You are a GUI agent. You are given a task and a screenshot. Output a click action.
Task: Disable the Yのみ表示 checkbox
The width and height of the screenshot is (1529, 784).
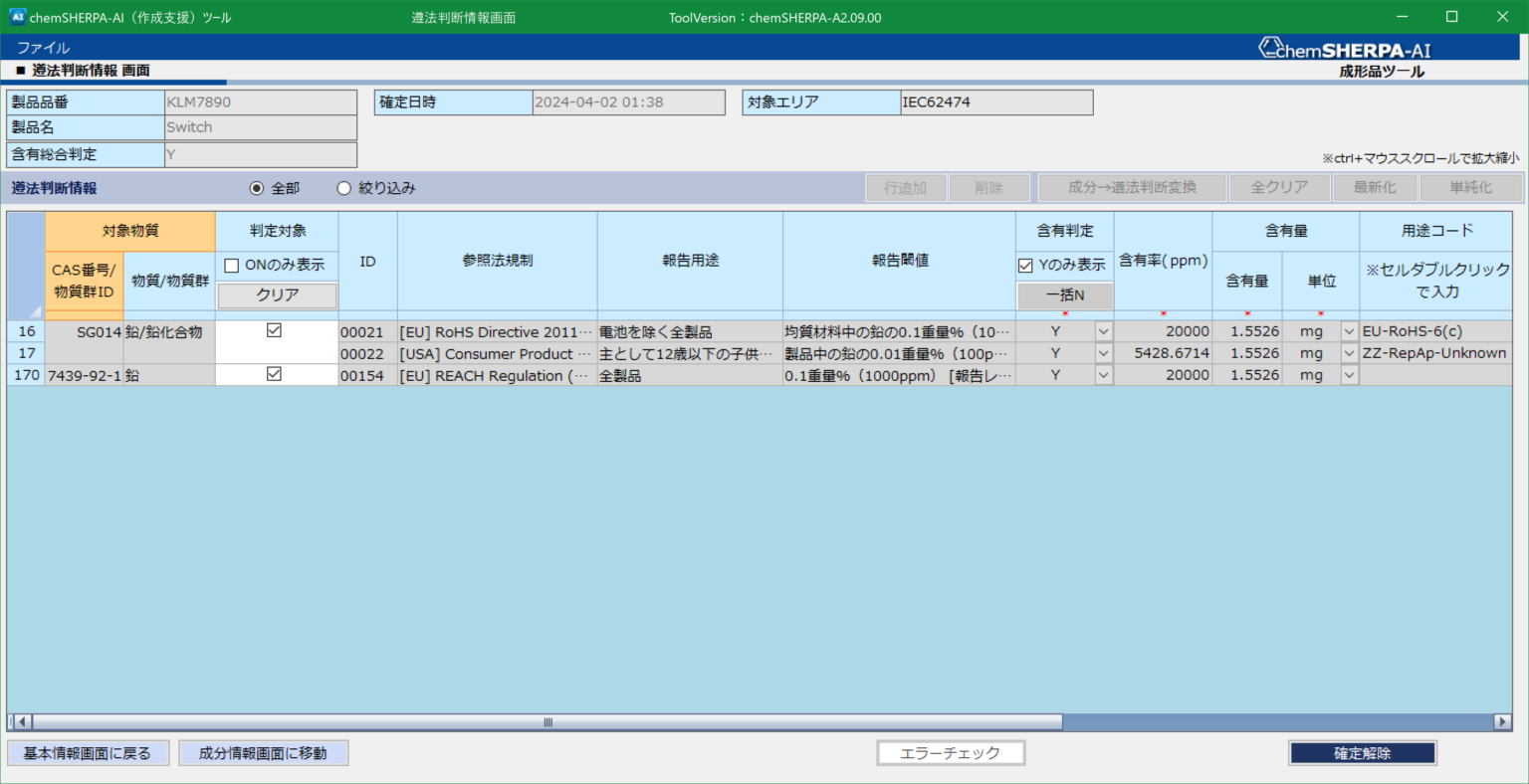1024,262
